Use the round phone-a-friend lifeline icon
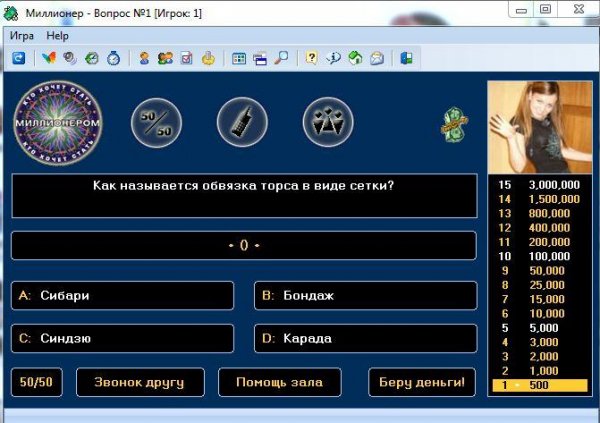Viewport: 600px width, 423px height. (x=242, y=122)
